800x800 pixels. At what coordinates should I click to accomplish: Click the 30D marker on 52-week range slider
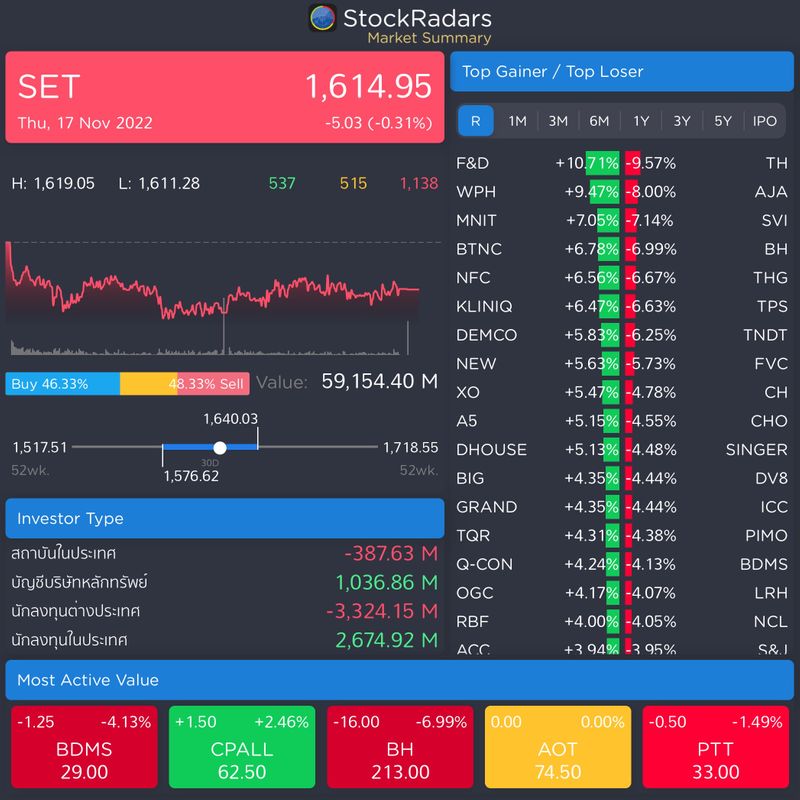coord(218,448)
